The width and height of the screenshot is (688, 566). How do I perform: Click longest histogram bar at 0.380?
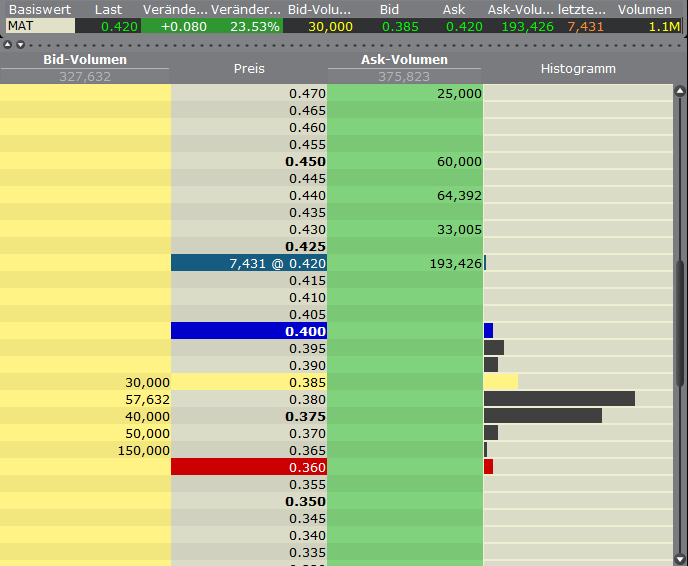click(x=559, y=398)
